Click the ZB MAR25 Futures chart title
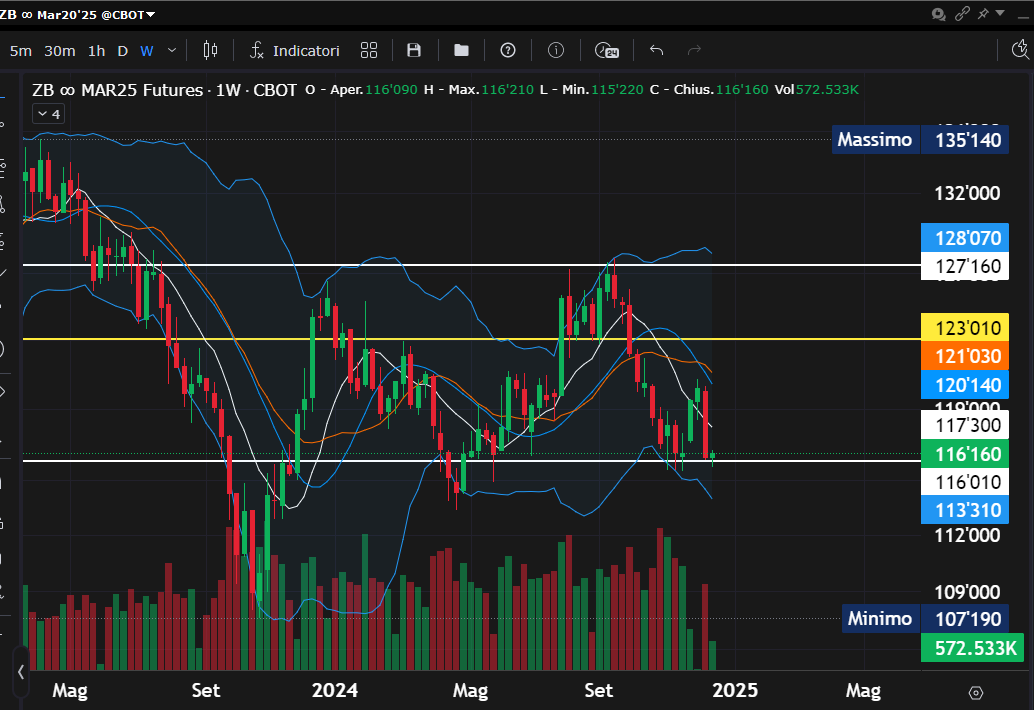This screenshot has width=1034, height=710. tap(165, 89)
